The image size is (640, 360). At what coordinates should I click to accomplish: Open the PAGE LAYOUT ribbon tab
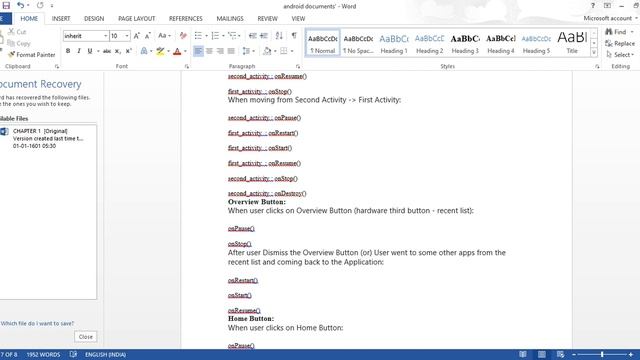coord(136,19)
